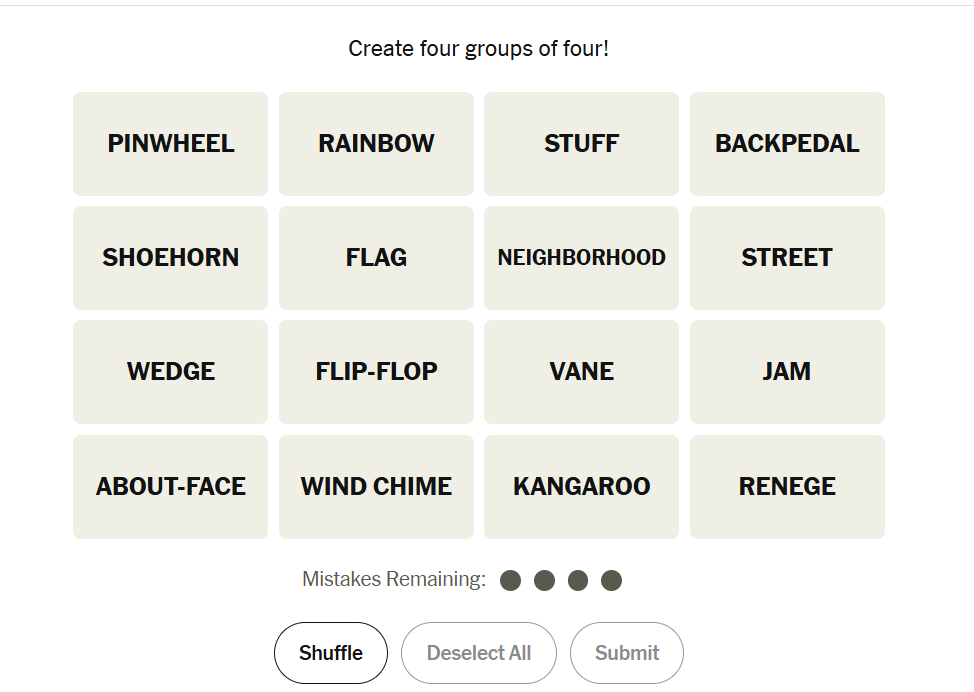Click the NEIGHBORHOOD tile
Image resolution: width=974 pixels, height=692 pixels.
tap(581, 258)
